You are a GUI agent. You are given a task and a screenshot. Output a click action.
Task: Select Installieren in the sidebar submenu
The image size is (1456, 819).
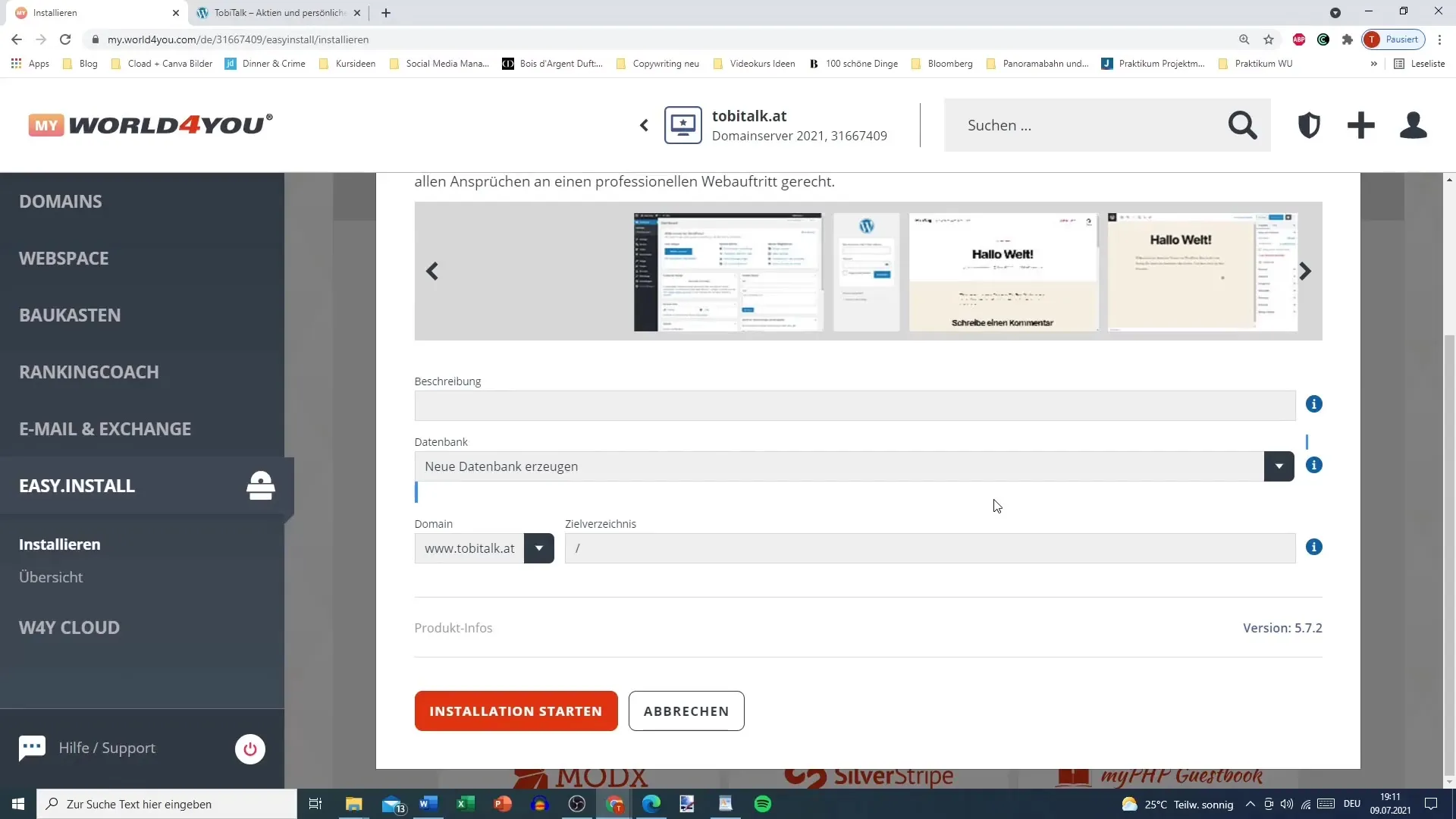pyautogui.click(x=59, y=544)
